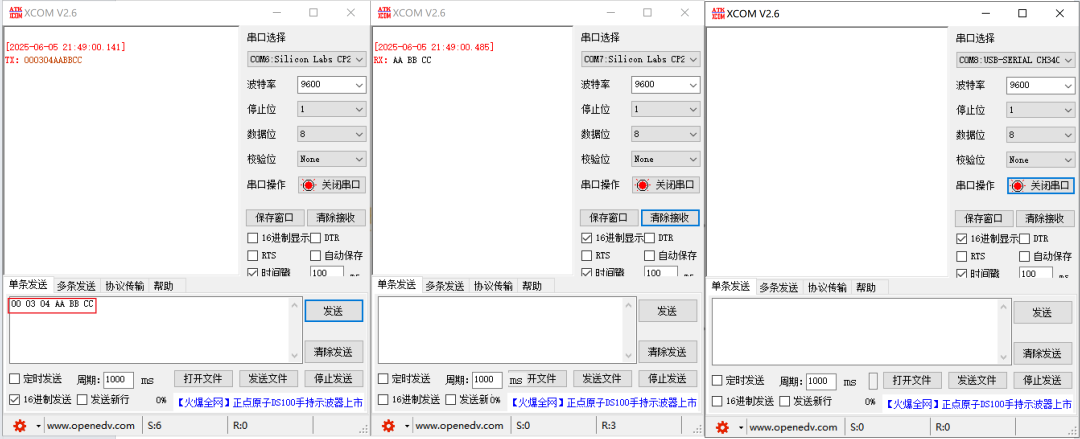Click 保存窗口 in the COM8 window

[x=984, y=218]
